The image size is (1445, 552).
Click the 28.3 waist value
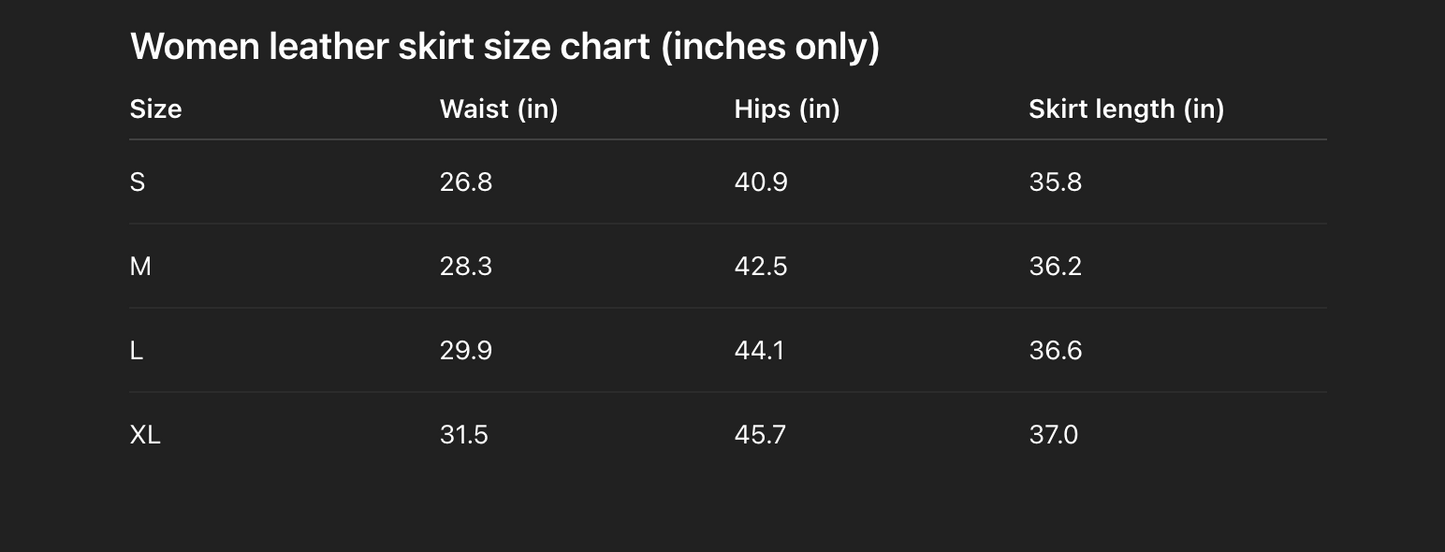point(465,266)
